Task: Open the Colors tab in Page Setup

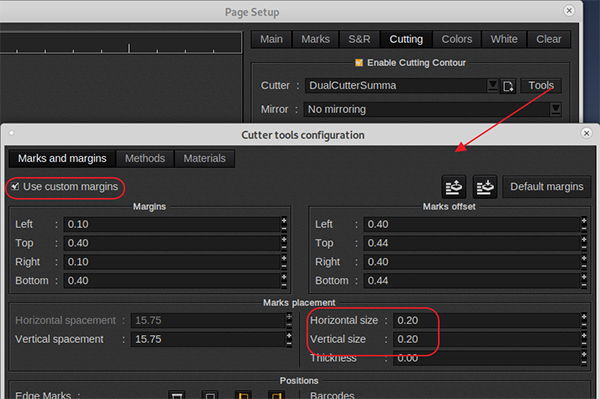Action: pos(457,39)
